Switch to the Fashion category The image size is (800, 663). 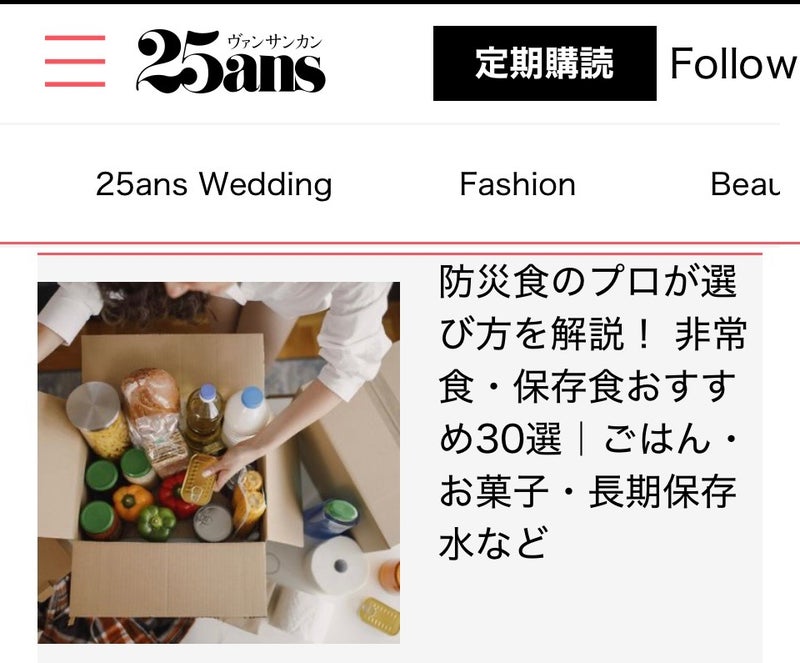click(x=517, y=184)
